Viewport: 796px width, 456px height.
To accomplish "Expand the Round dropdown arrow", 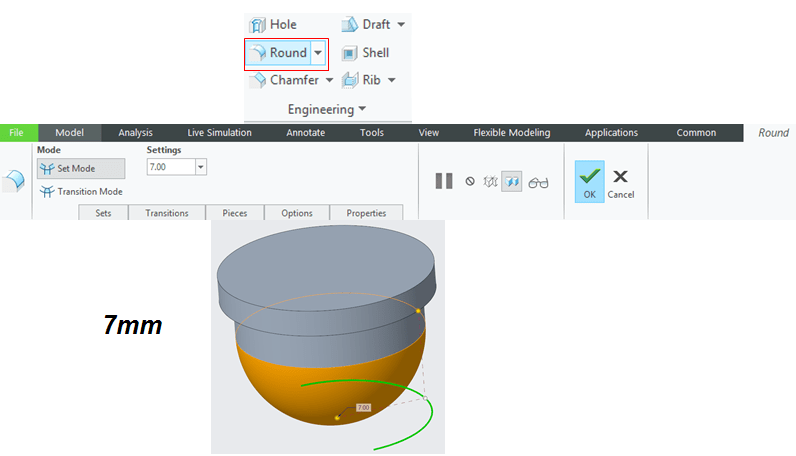I will click(x=318, y=53).
